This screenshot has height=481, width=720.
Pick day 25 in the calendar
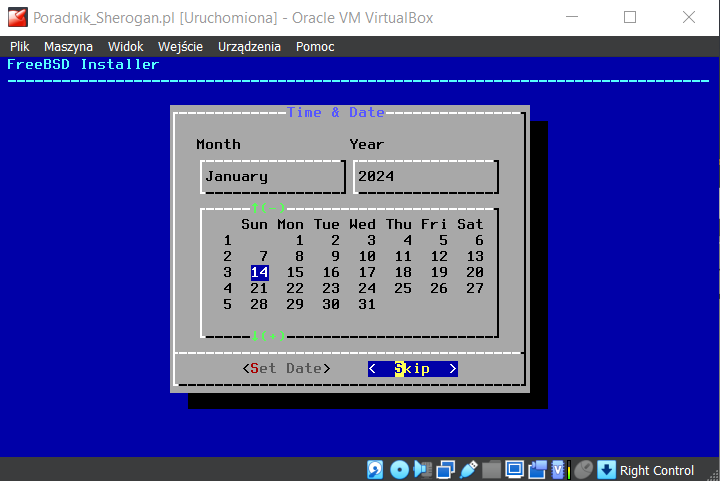[x=403, y=288]
